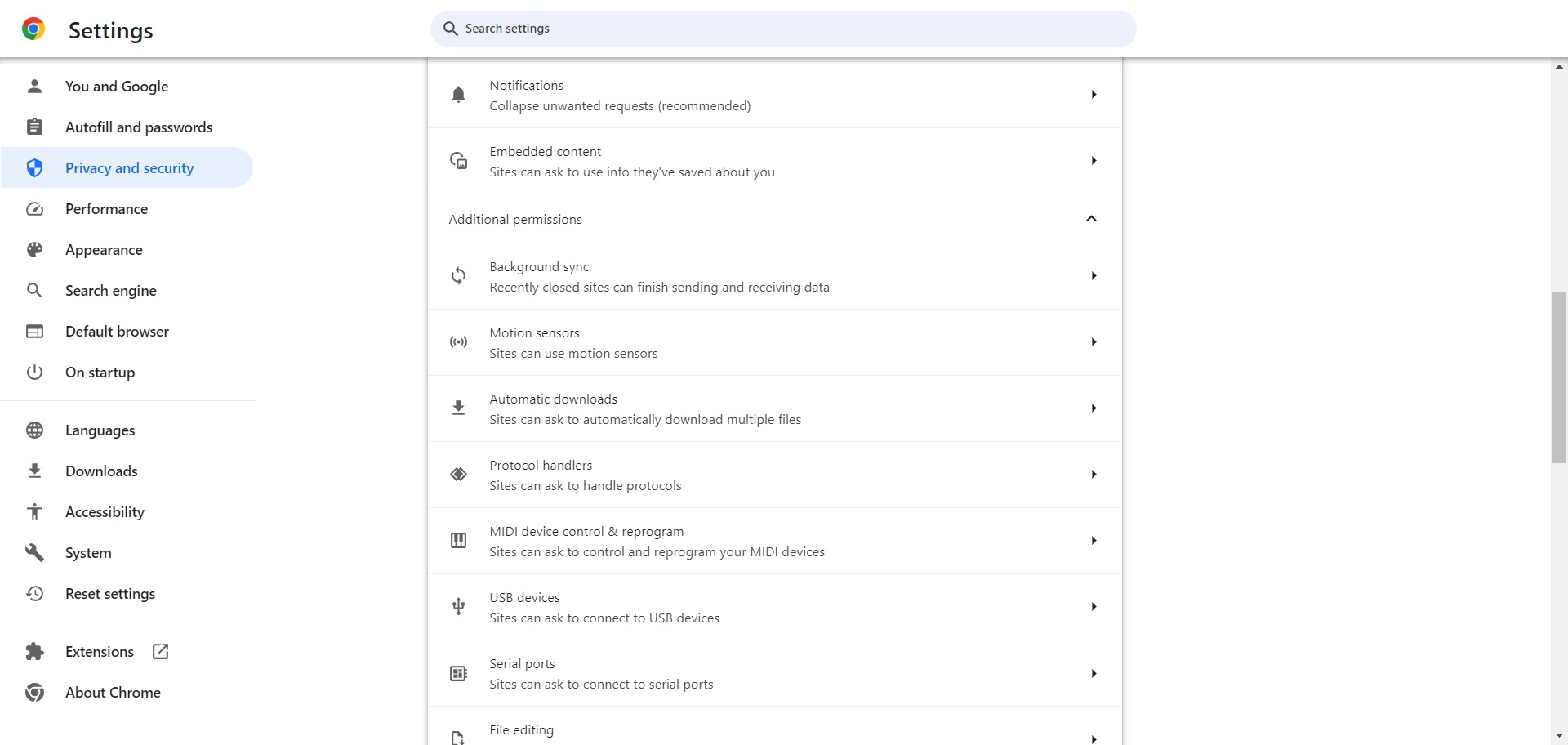Viewport: 1568px width, 745px height.
Task: Click the vertical scrollbar thumb
Action: coord(1559,377)
